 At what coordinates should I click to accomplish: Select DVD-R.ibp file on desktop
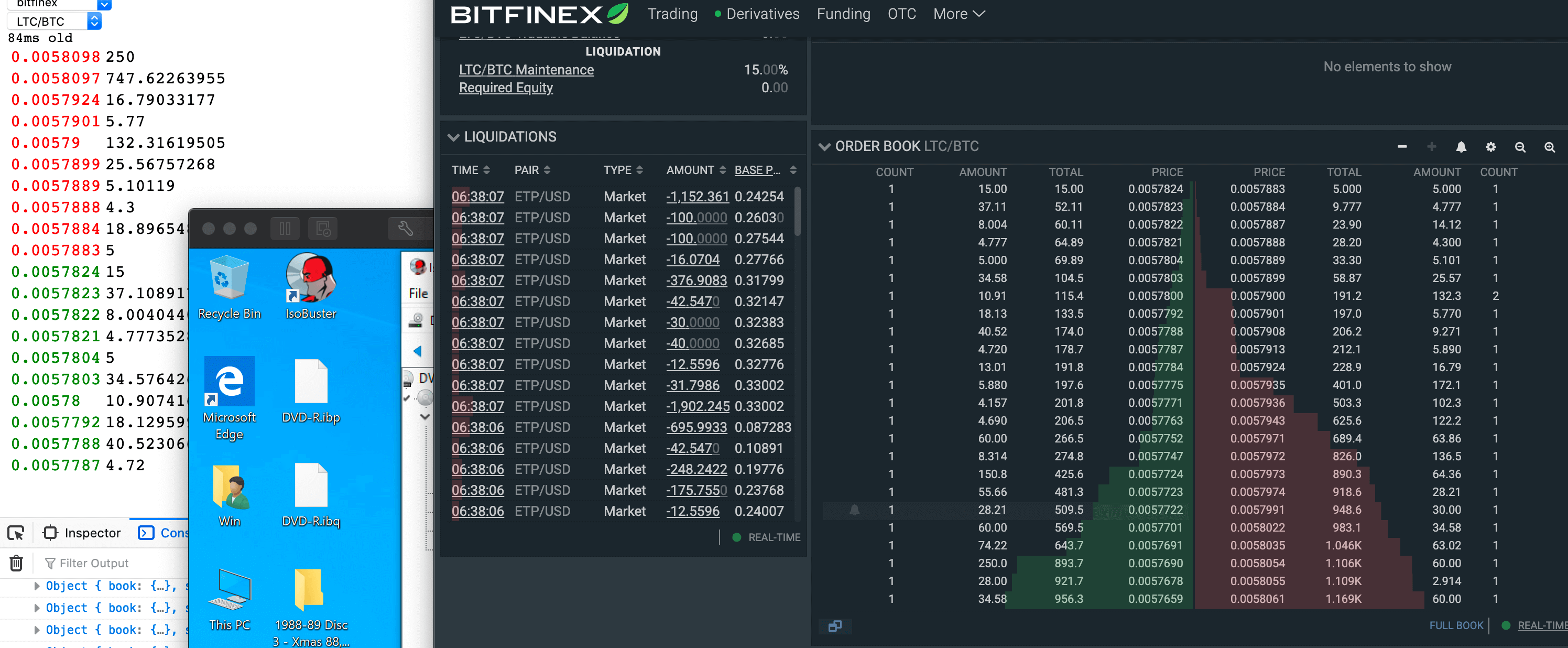click(x=310, y=392)
